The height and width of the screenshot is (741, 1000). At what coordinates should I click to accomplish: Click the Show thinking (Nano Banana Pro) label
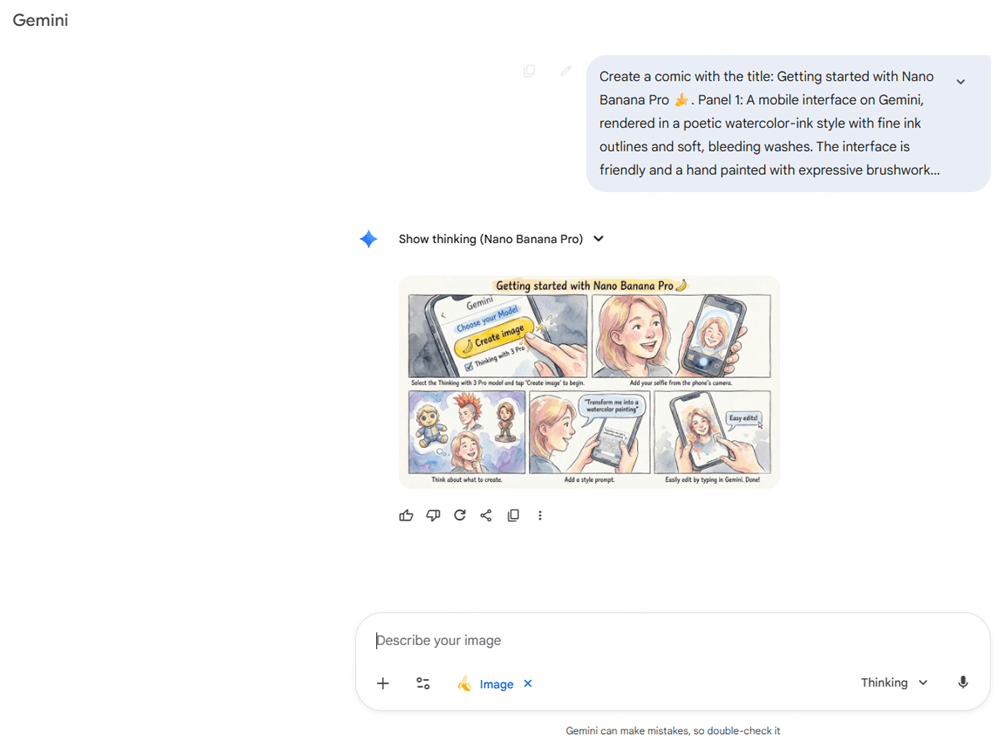point(490,239)
